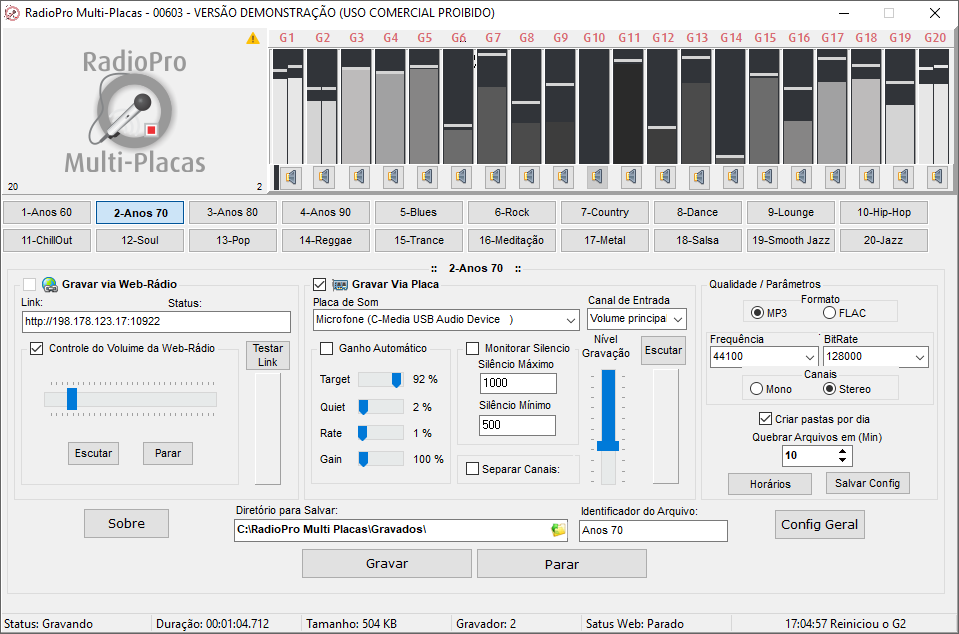Click the G12 speaker icon
The width and height of the screenshot is (959, 634).
pyautogui.click(x=665, y=177)
